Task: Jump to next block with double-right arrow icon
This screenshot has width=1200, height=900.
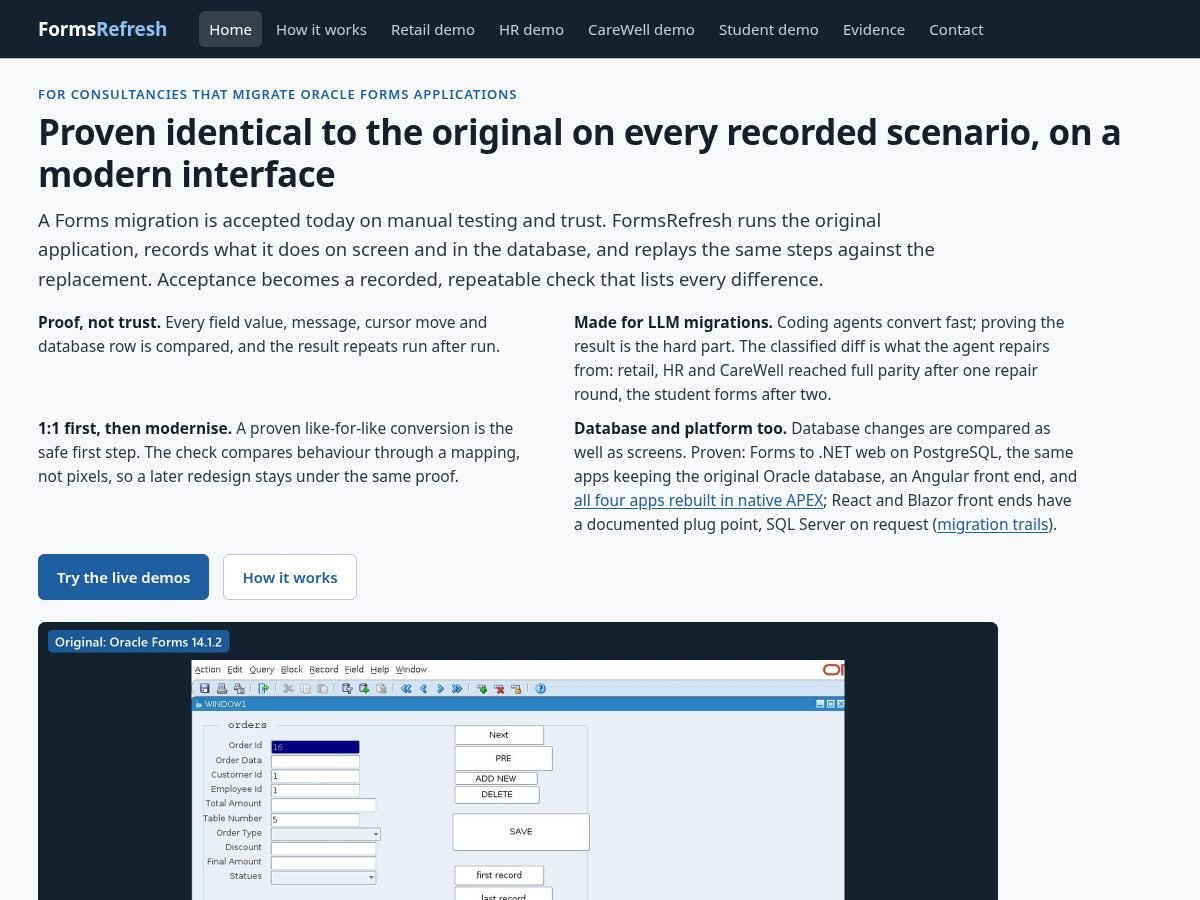Action: (x=457, y=688)
